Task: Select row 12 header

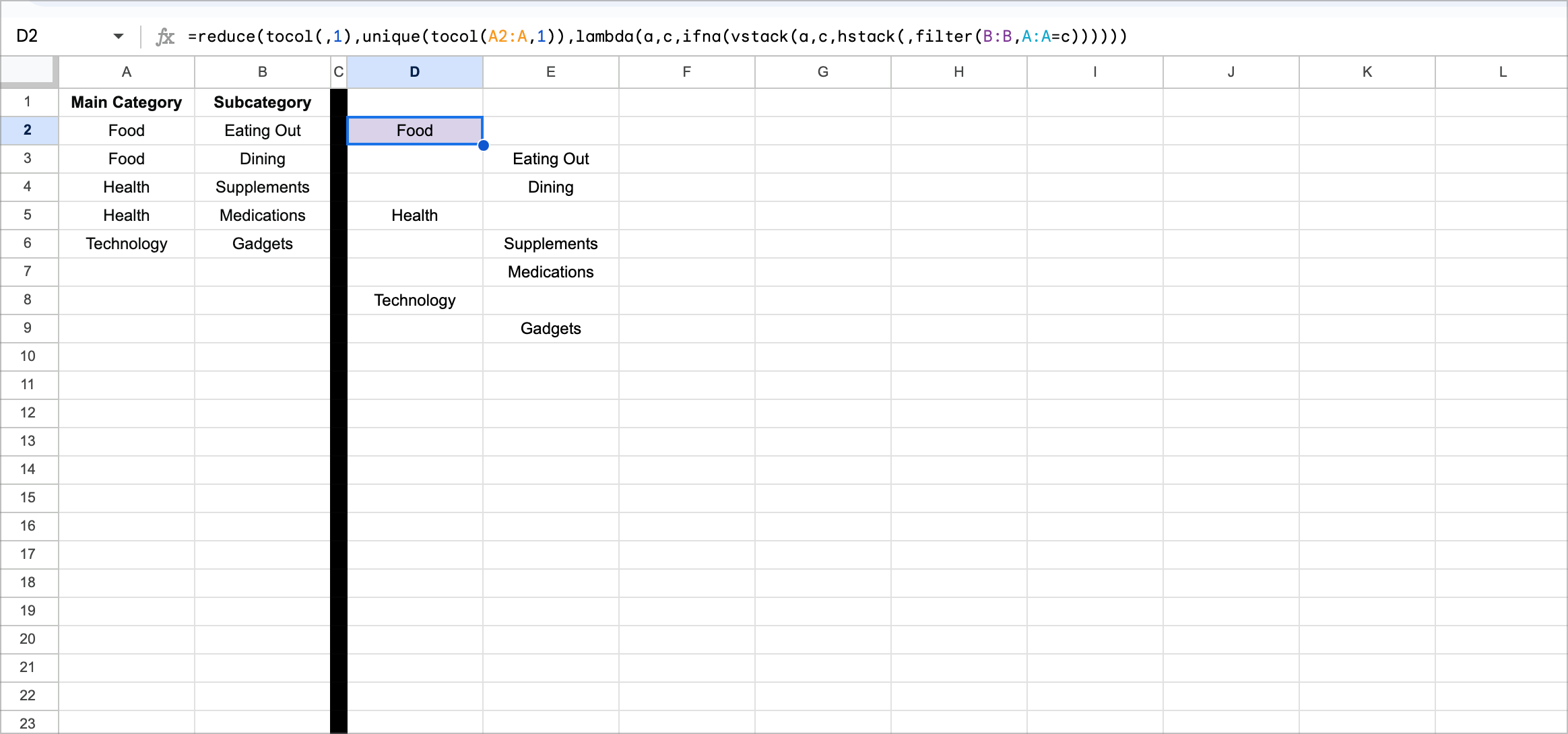Action: [x=28, y=413]
